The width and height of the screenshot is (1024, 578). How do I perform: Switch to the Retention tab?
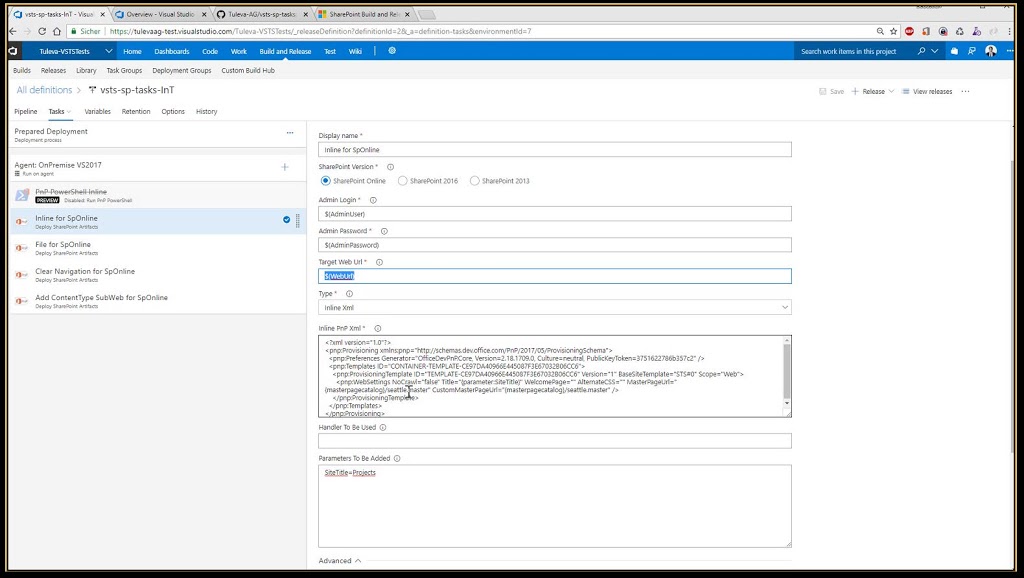pos(136,112)
